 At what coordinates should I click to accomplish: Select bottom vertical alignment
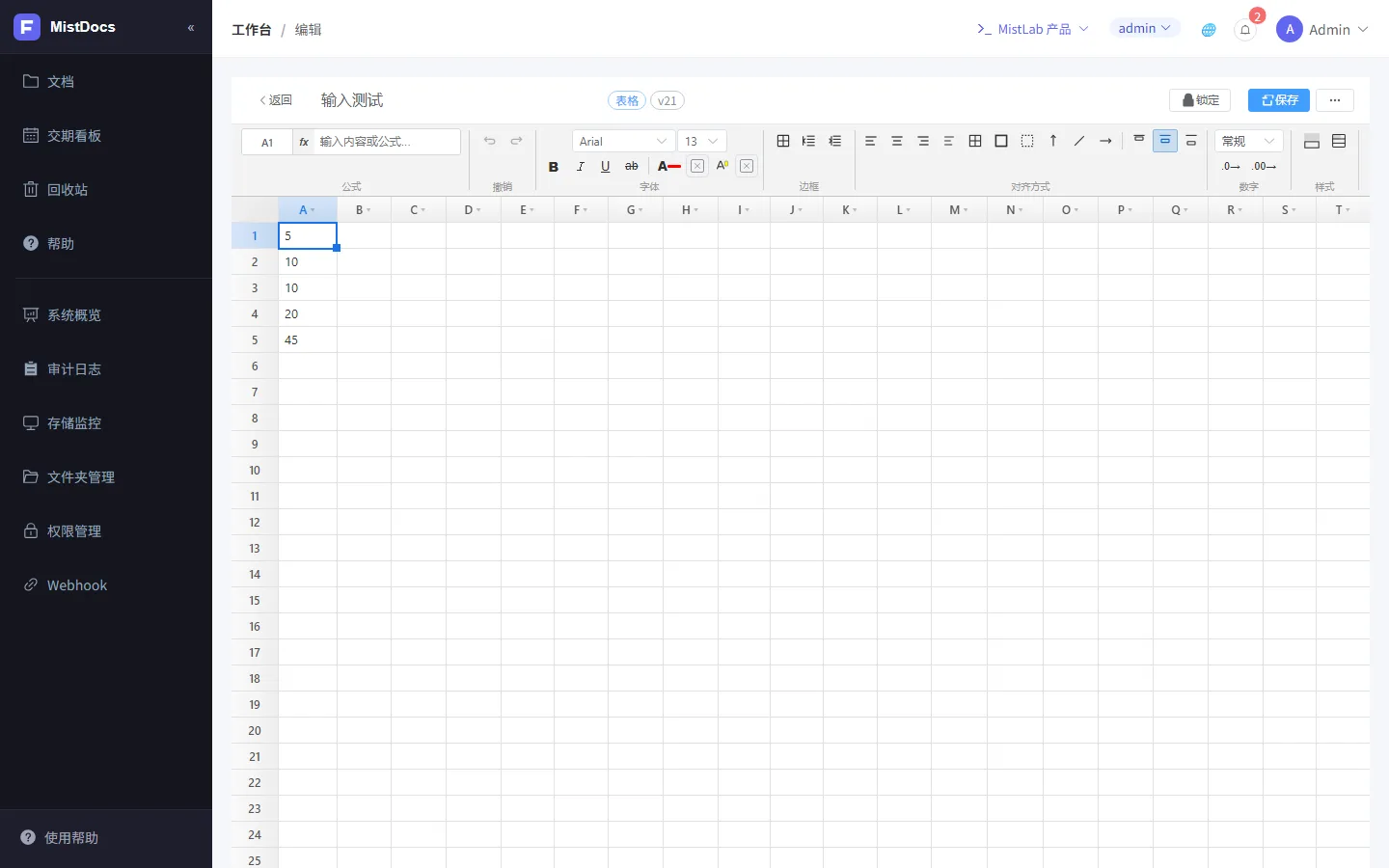(x=1191, y=141)
